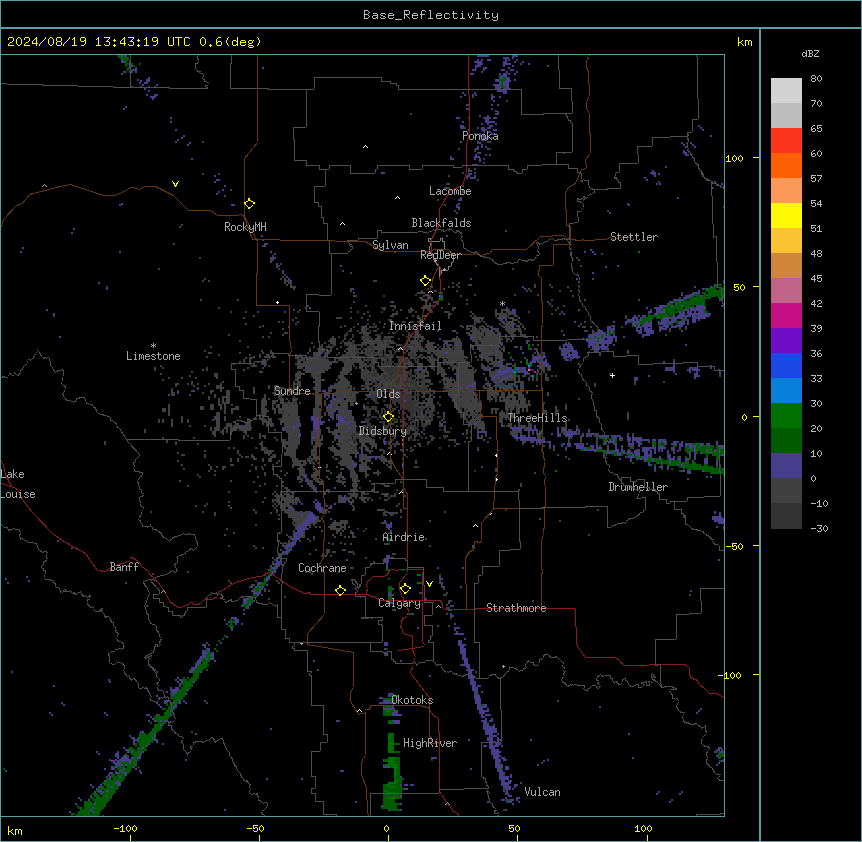Image resolution: width=862 pixels, height=842 pixels.
Task: Click the Innisfail town label
Action: pos(415,326)
